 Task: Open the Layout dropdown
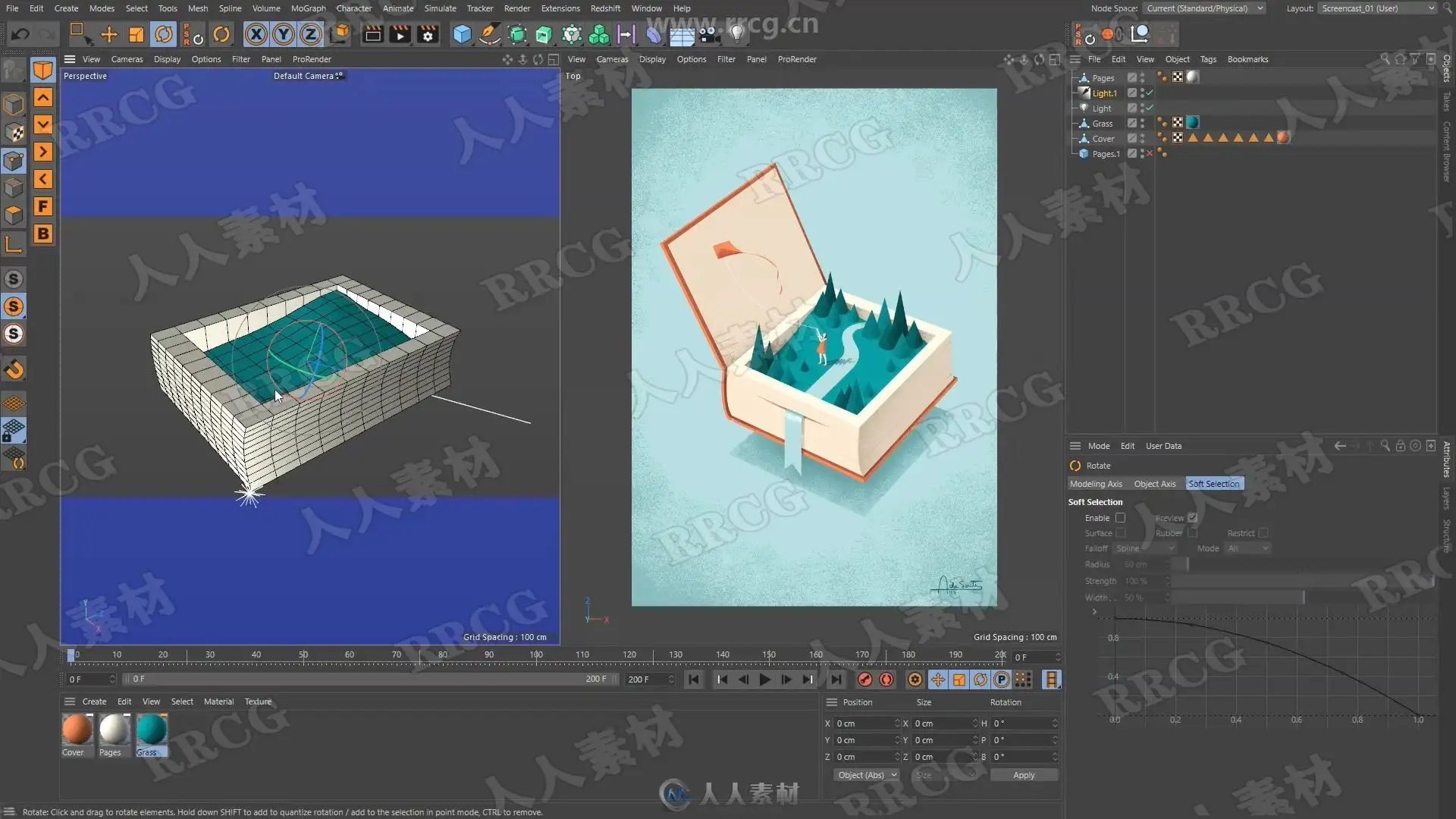click(1376, 8)
